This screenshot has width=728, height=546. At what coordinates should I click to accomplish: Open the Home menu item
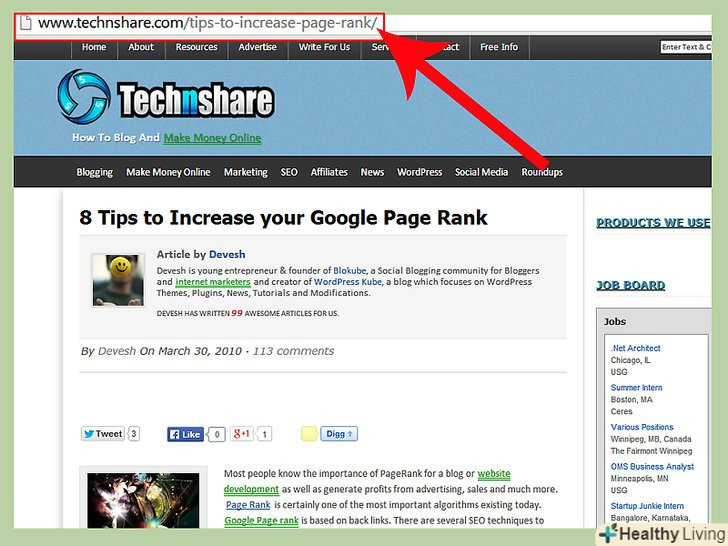tap(94, 47)
